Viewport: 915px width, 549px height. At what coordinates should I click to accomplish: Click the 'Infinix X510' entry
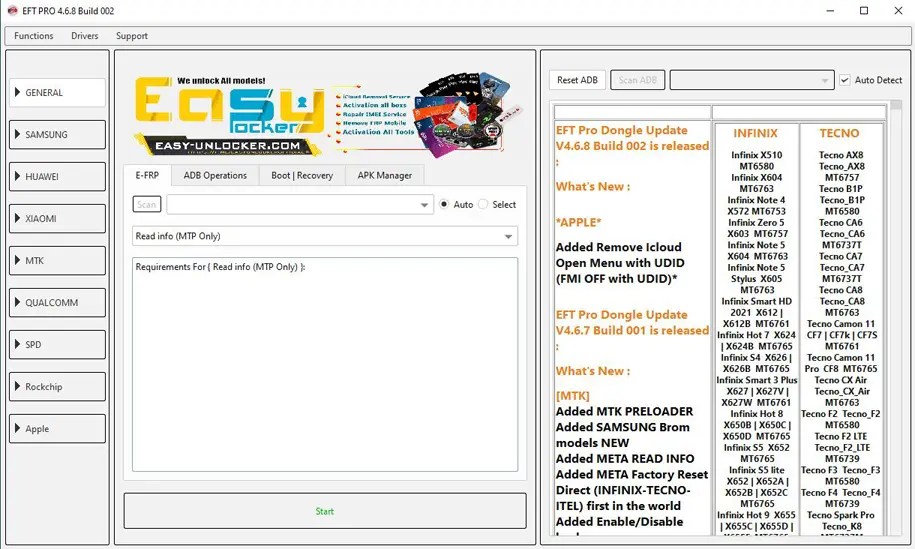756,155
